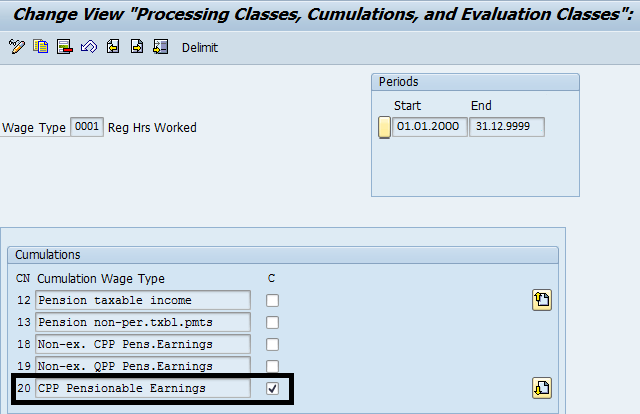
Task: Click the End date field 31.12.9999
Action: point(507,127)
